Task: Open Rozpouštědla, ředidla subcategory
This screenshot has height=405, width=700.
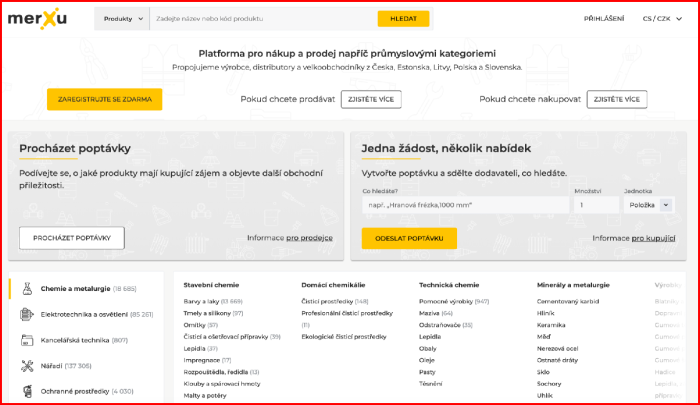Action: point(221,372)
